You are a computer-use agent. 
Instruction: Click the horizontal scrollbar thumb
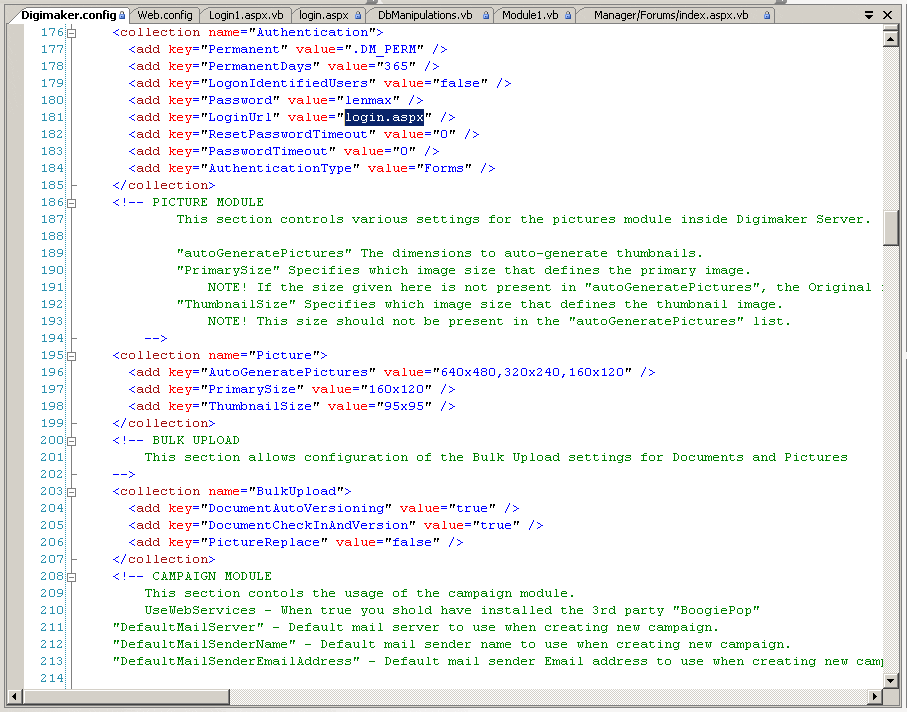126,696
